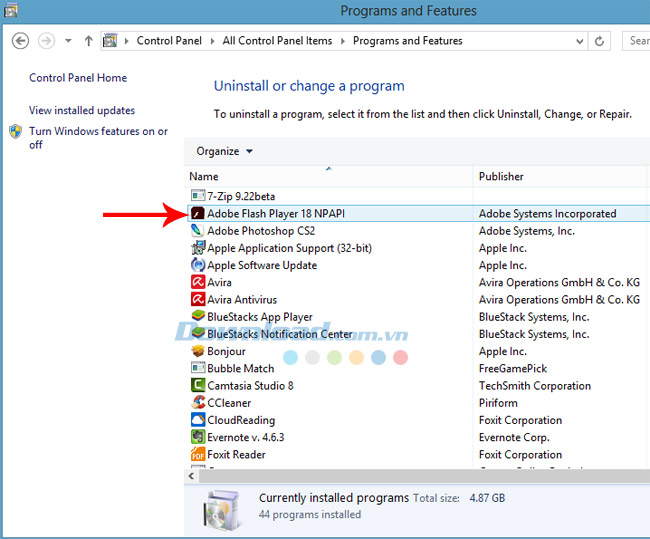Select the Avira Antivirus red icon

198,300
